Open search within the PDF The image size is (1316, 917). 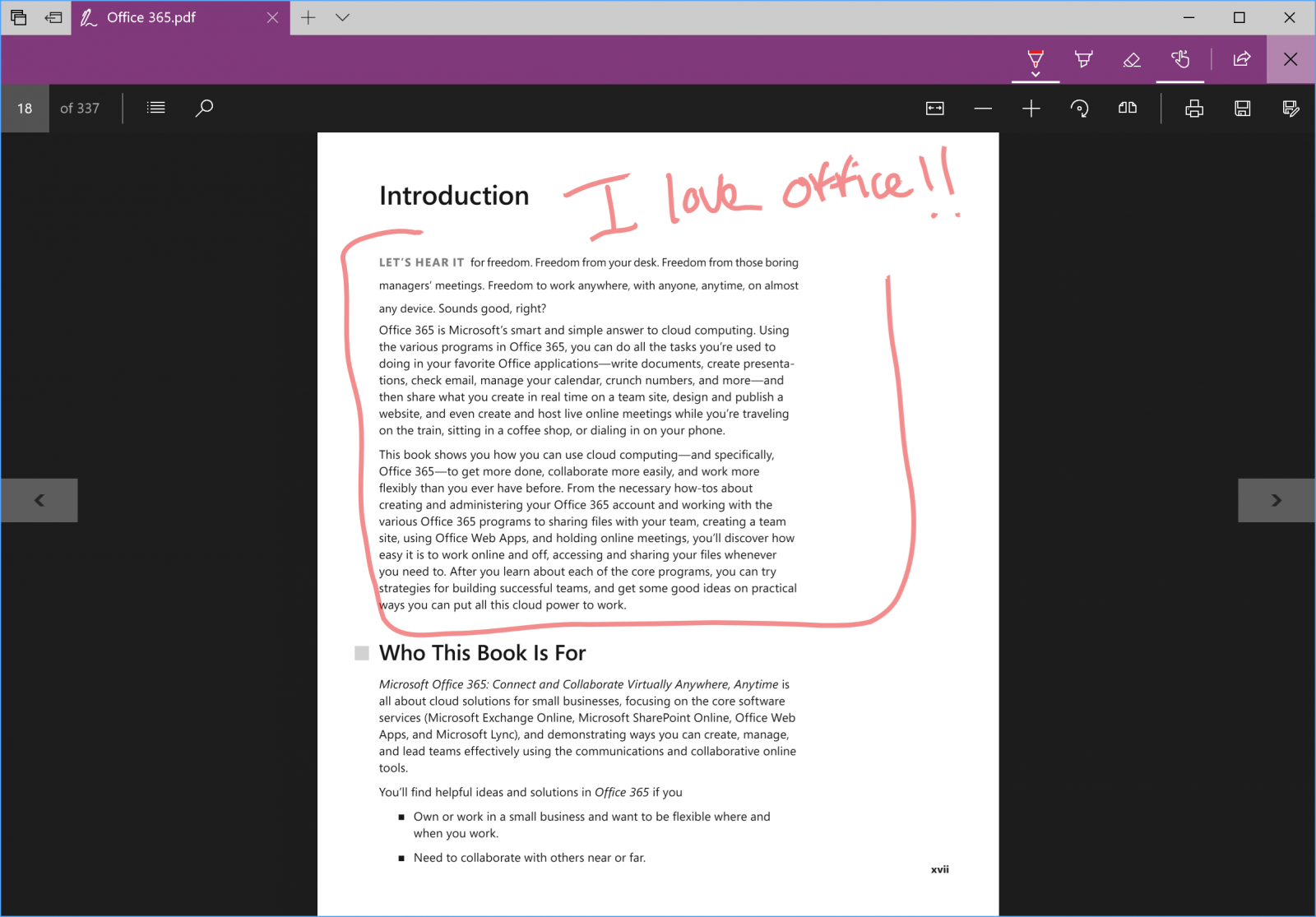(x=204, y=108)
